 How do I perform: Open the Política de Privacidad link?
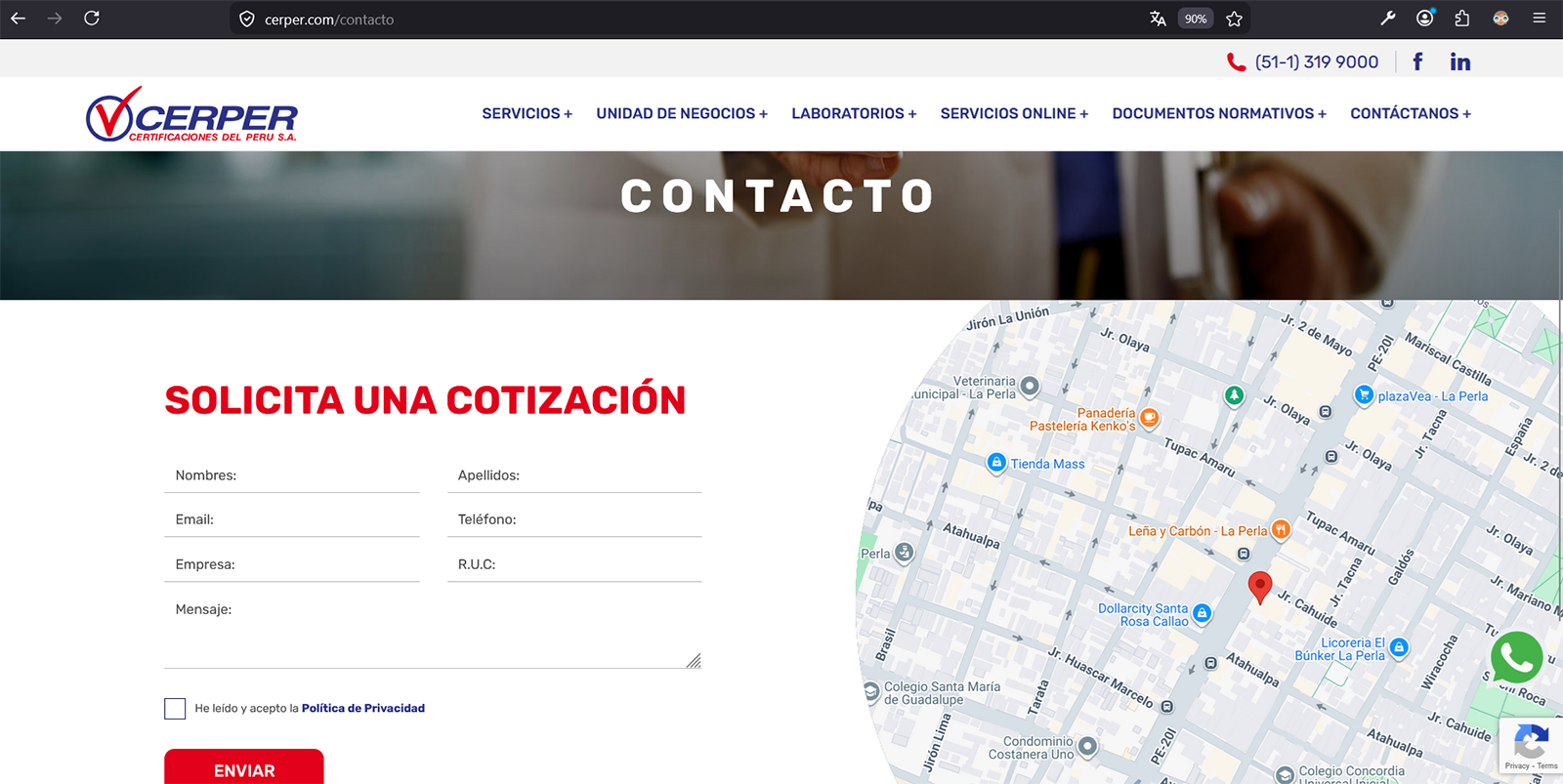coord(363,709)
